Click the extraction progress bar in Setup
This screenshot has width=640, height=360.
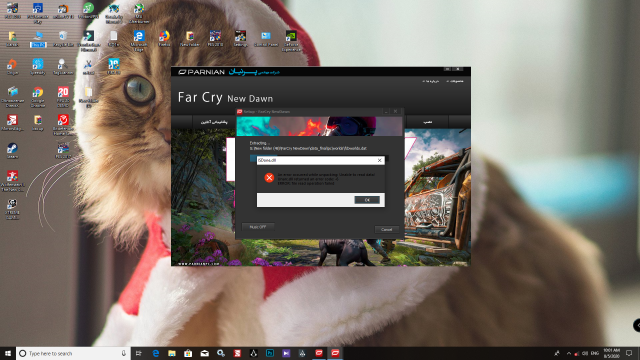[x=319, y=157]
